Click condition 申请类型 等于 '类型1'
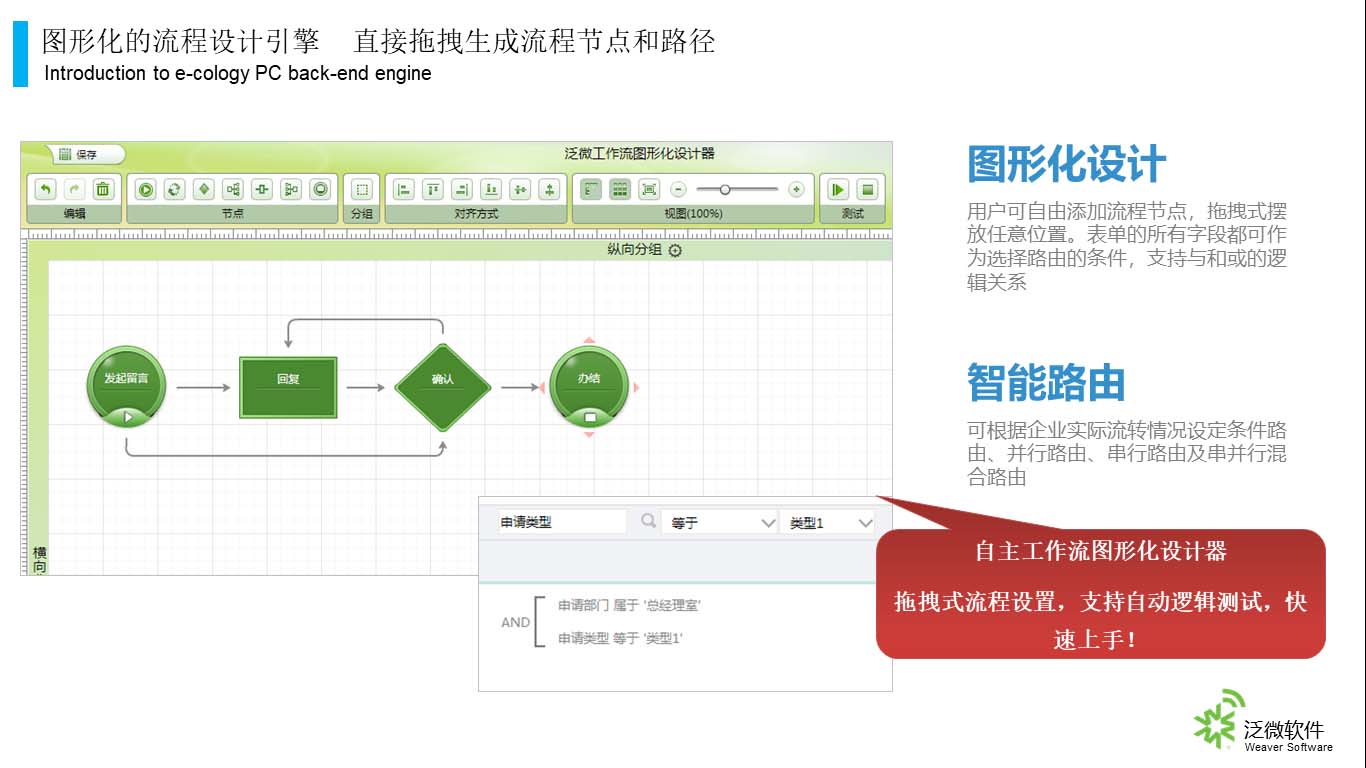Screen dimensions: 1366x768 (x=620, y=638)
